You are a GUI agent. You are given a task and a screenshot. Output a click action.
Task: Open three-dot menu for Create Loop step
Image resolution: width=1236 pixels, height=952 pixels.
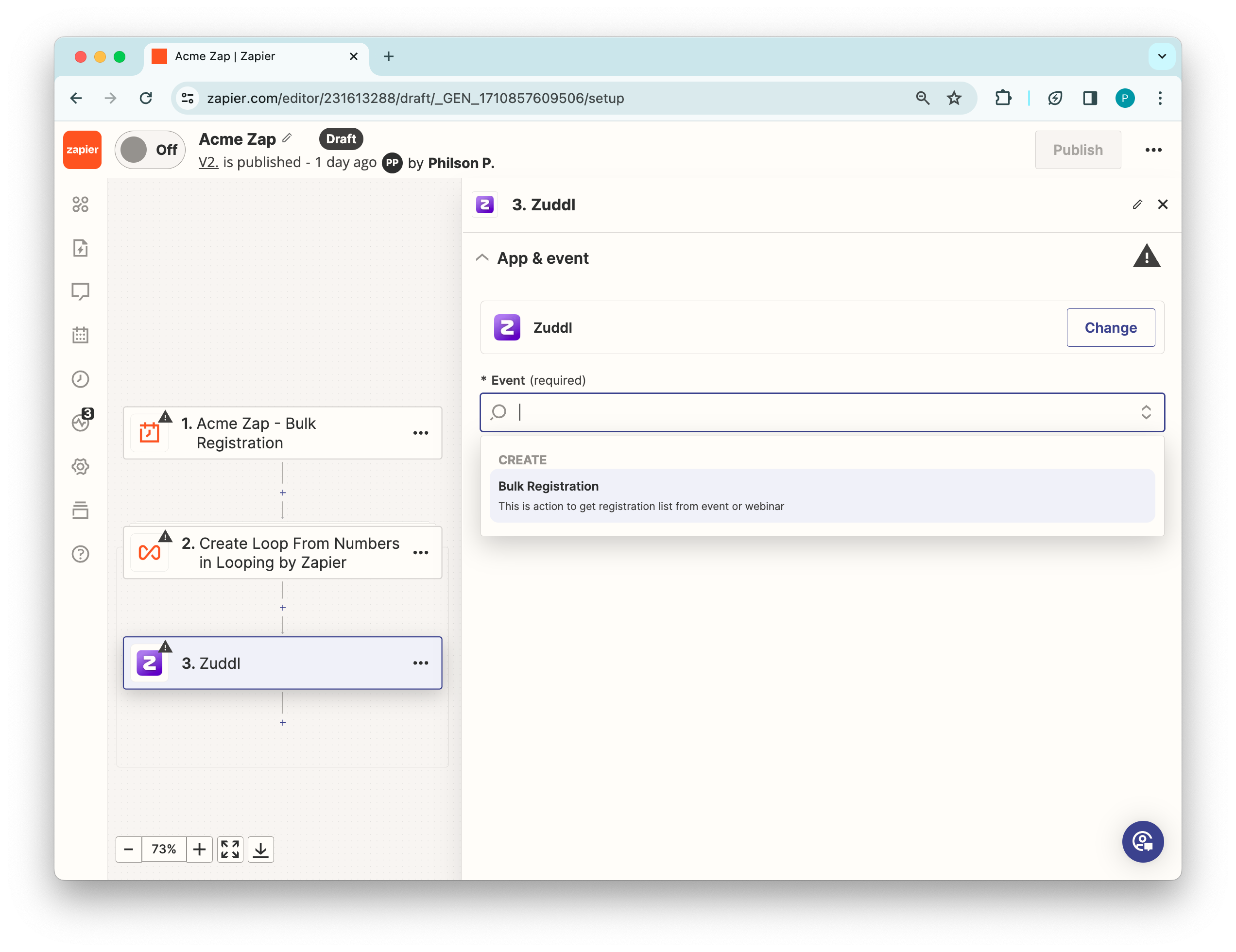(420, 553)
